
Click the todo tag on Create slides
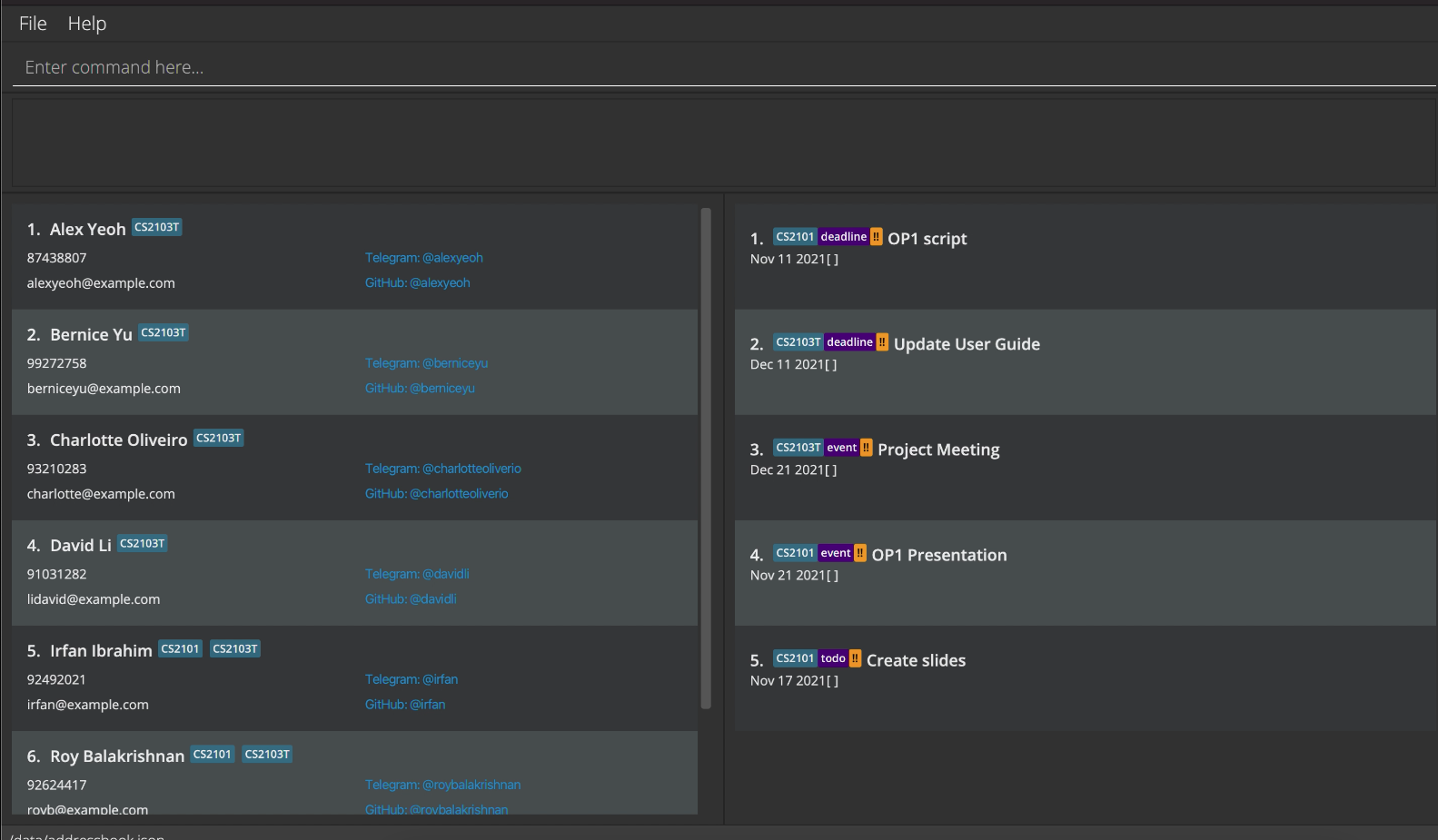[x=833, y=658]
